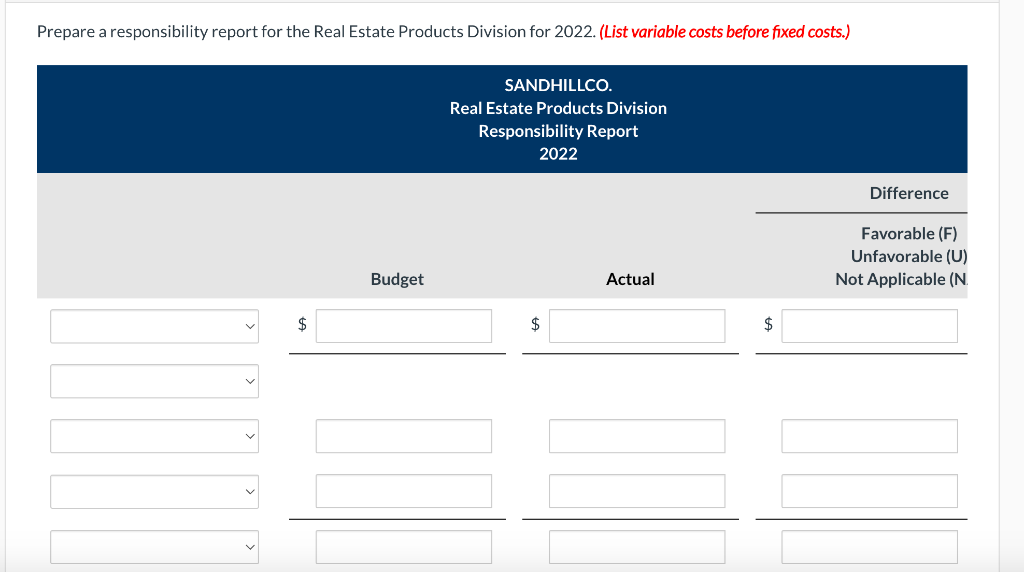The image size is (1024, 572).
Task: Click the fourth row Budget input field
Action: (404, 492)
